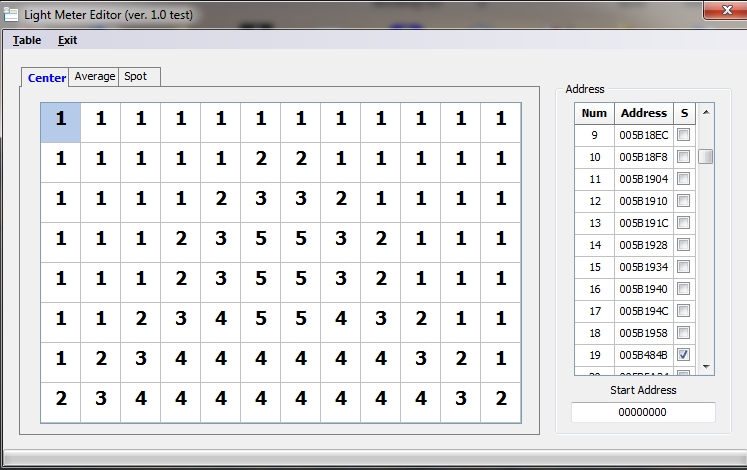Tick the checkbox in row 13 (005B191C)

[684, 223]
